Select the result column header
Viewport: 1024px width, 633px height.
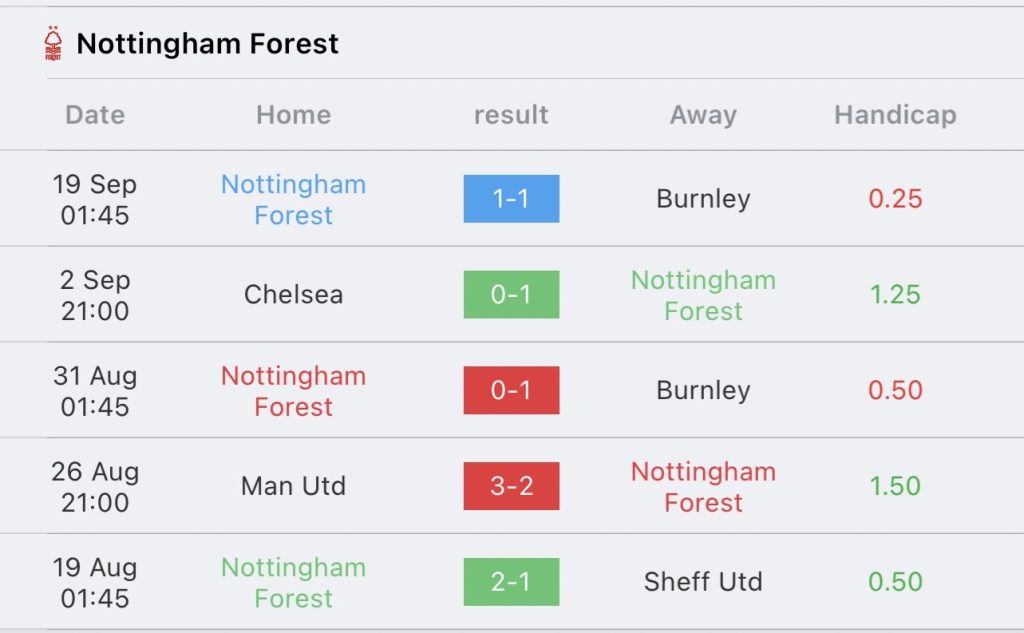click(x=511, y=115)
